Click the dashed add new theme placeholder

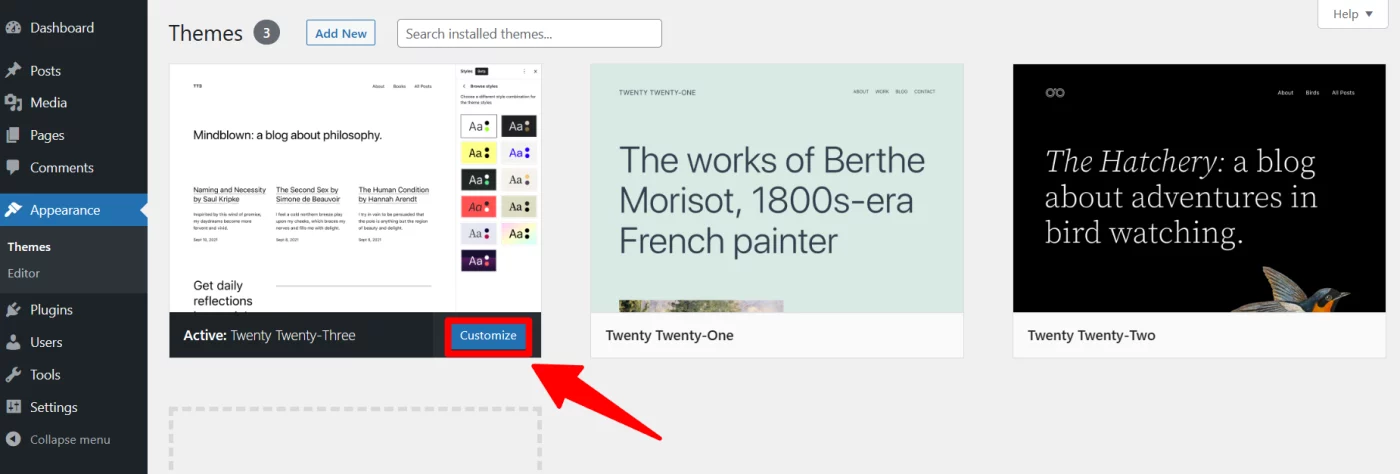click(x=355, y=440)
